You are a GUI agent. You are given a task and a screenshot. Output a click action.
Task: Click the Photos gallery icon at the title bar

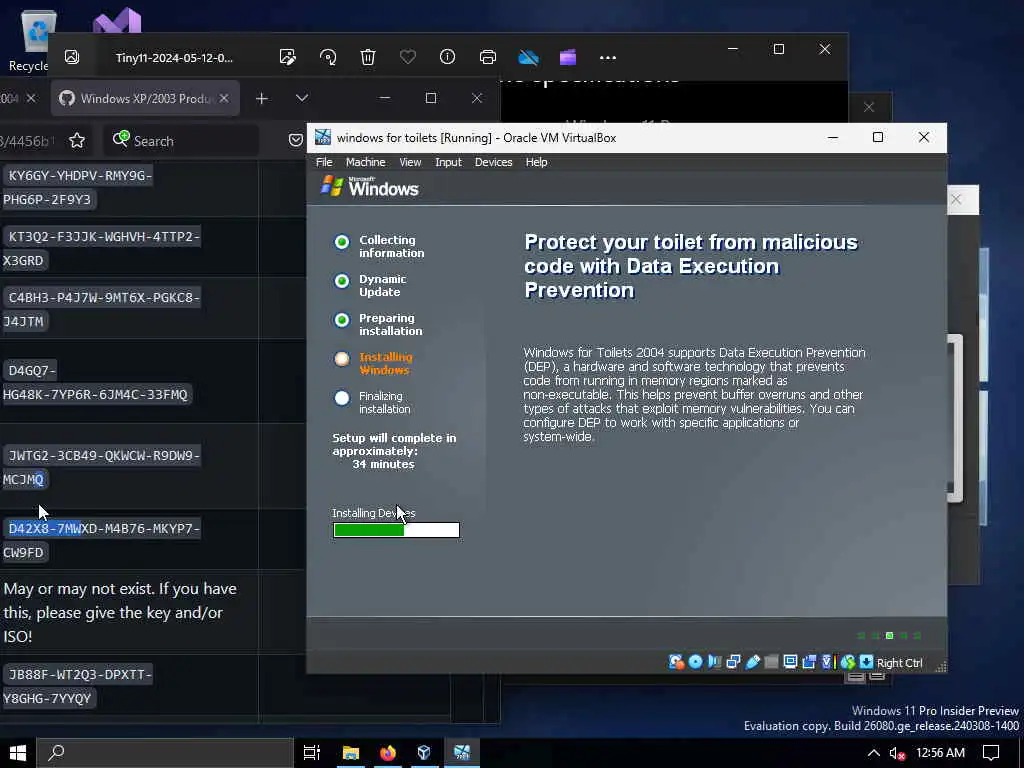tap(72, 57)
